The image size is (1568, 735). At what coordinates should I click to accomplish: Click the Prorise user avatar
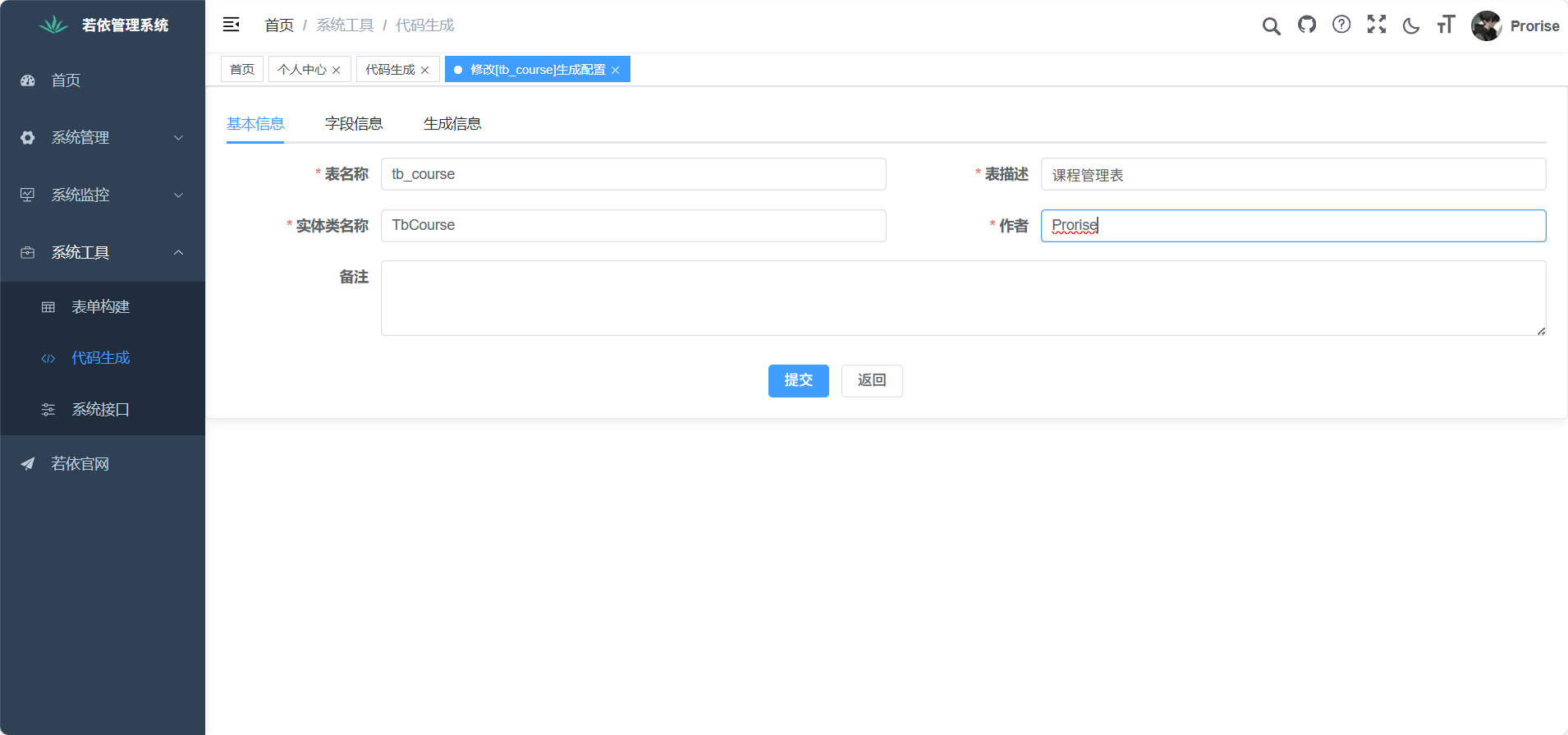1487,25
